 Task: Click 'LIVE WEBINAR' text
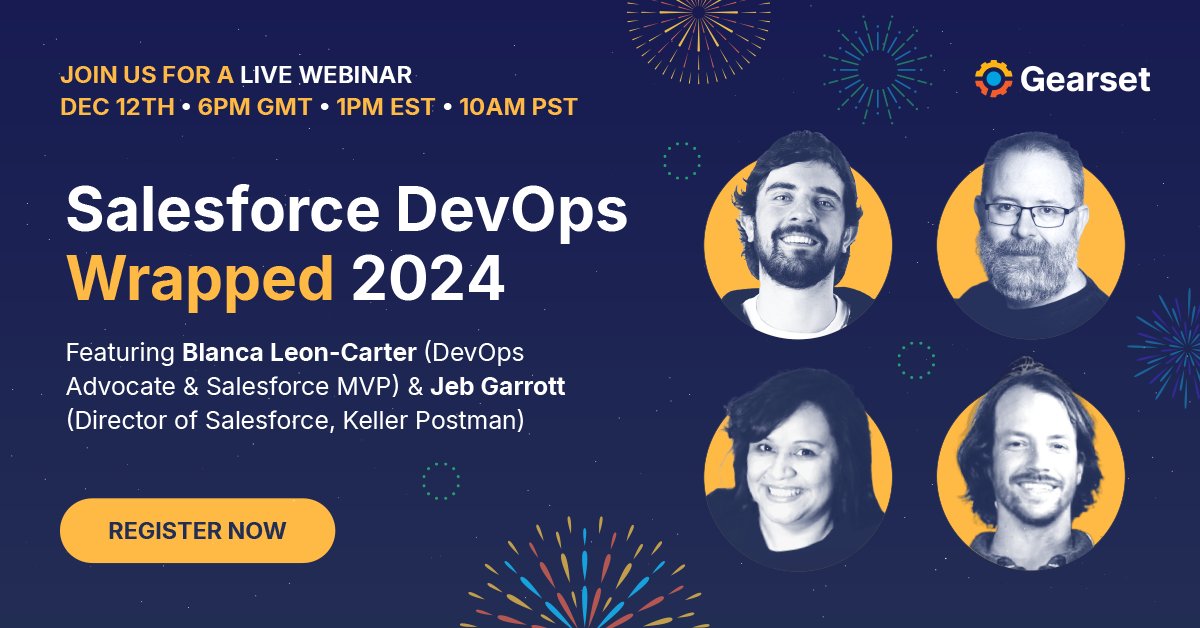pyautogui.click(x=326, y=75)
